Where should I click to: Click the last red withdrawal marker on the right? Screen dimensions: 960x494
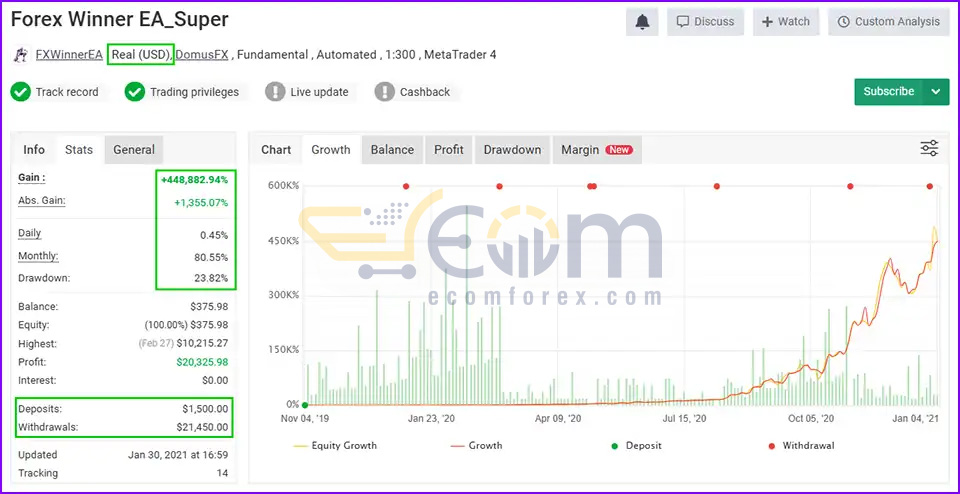pos(930,186)
